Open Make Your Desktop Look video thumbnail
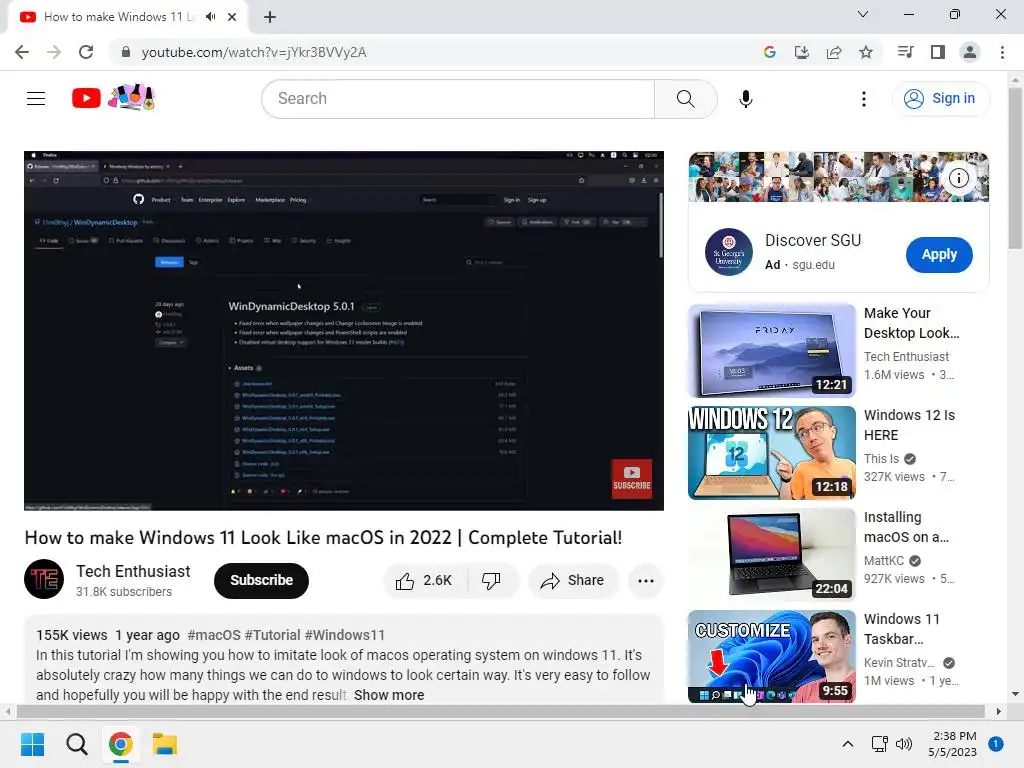Viewport: 1024px width, 768px height. tap(771, 351)
